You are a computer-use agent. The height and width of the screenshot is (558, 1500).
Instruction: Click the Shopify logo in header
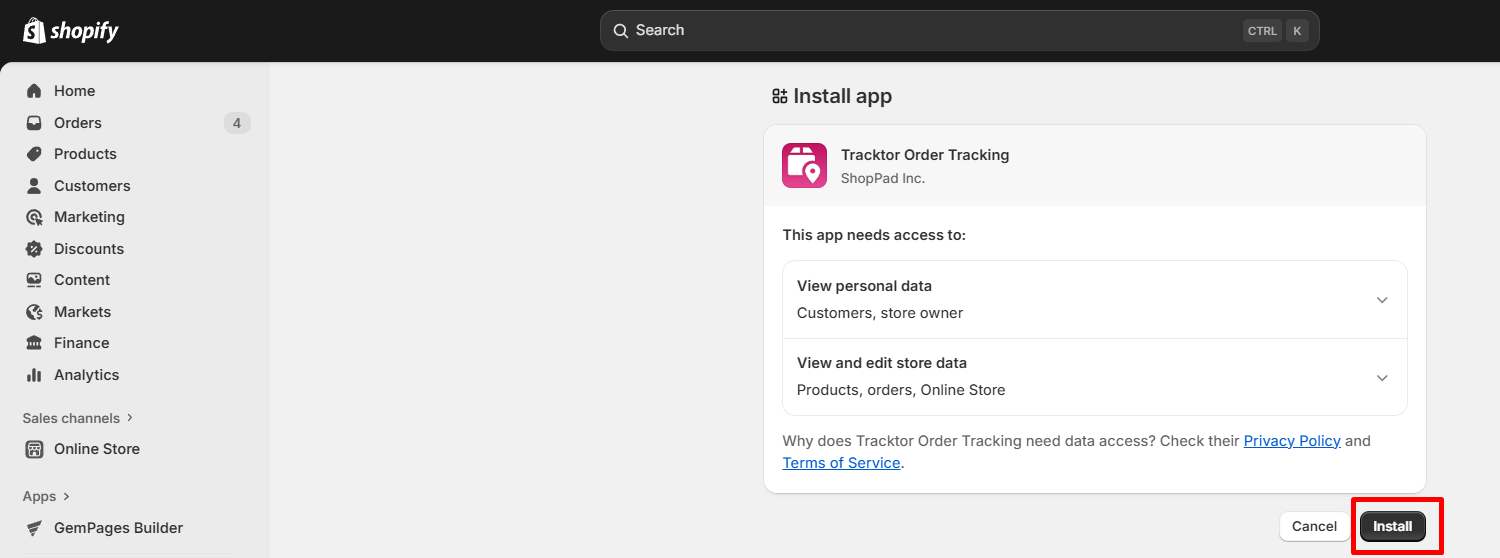[x=71, y=31]
